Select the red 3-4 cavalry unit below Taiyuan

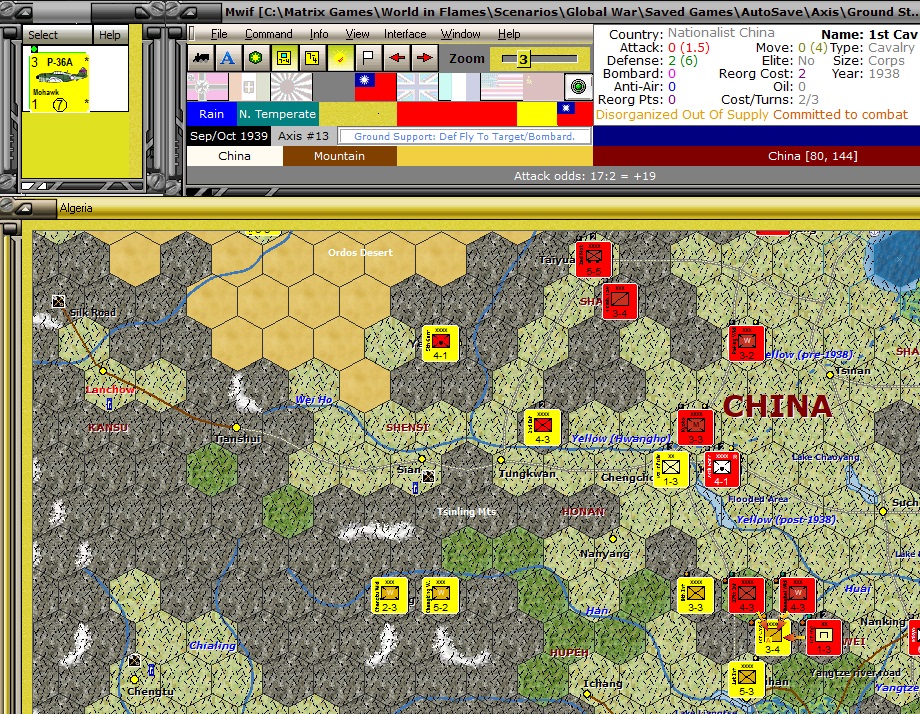[x=620, y=301]
